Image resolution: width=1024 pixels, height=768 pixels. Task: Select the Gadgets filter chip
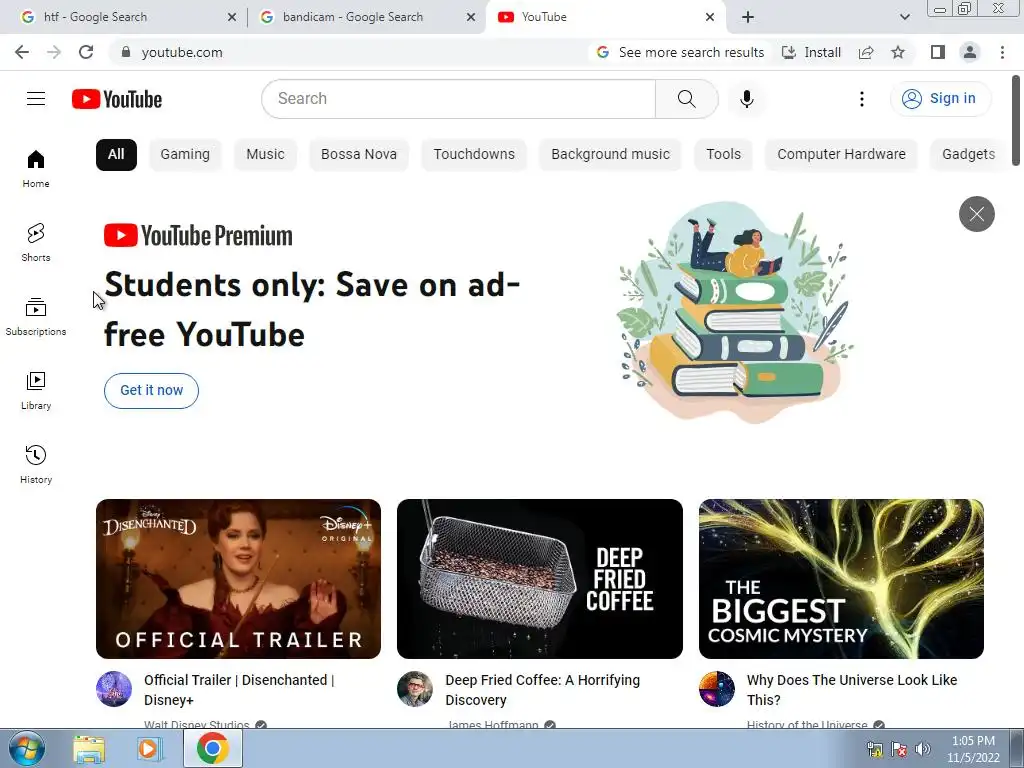[968, 155]
